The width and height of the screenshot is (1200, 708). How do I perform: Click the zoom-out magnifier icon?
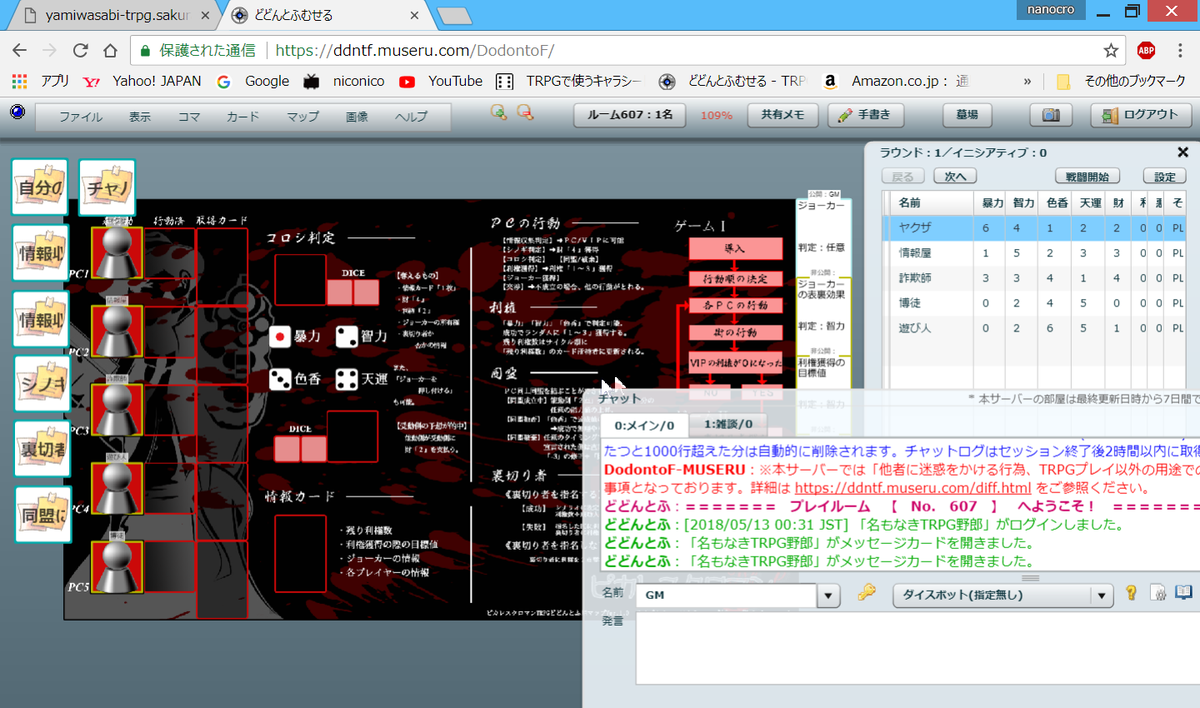click(524, 113)
